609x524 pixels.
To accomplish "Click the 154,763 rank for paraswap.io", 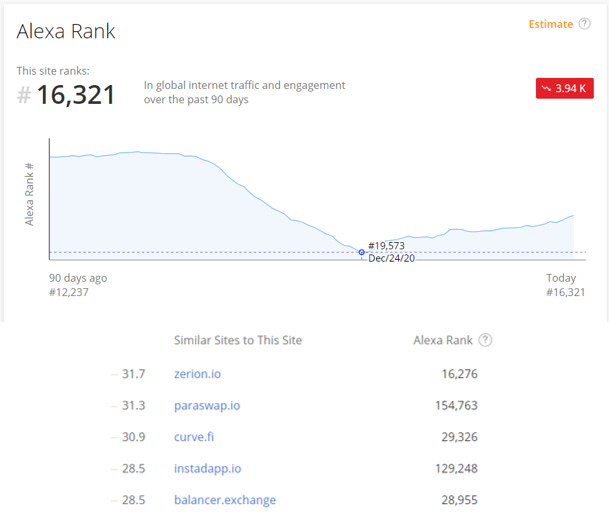I will click(456, 405).
